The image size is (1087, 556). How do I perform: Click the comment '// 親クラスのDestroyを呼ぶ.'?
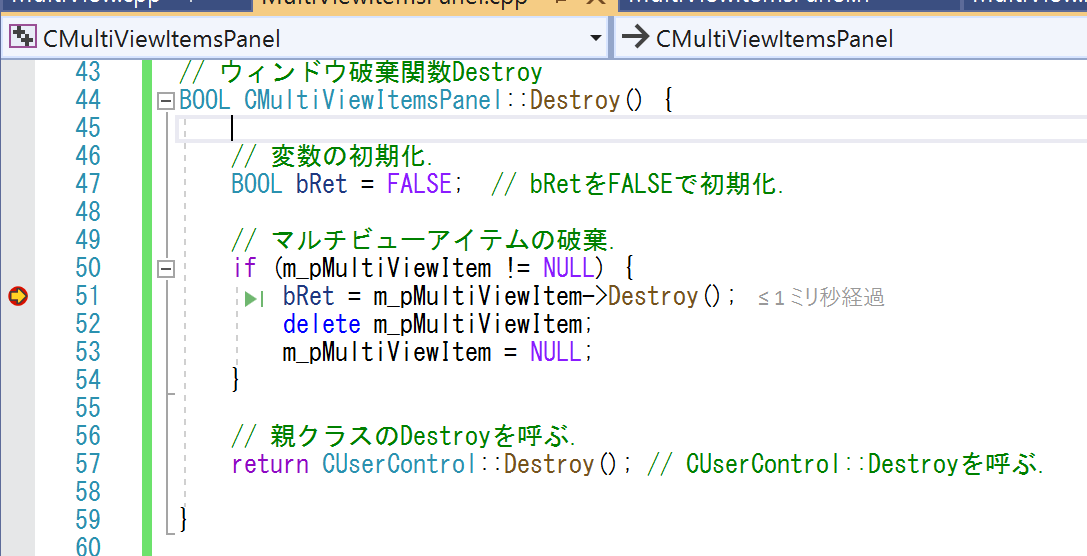404,435
